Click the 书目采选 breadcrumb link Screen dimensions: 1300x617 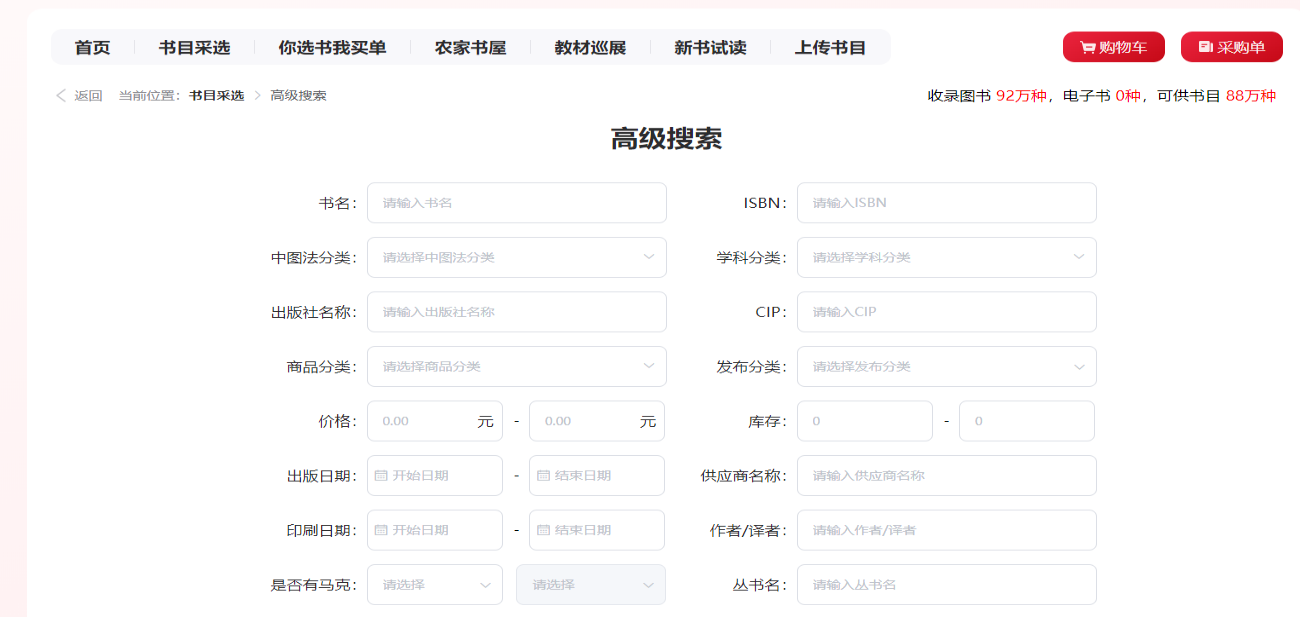coord(216,95)
